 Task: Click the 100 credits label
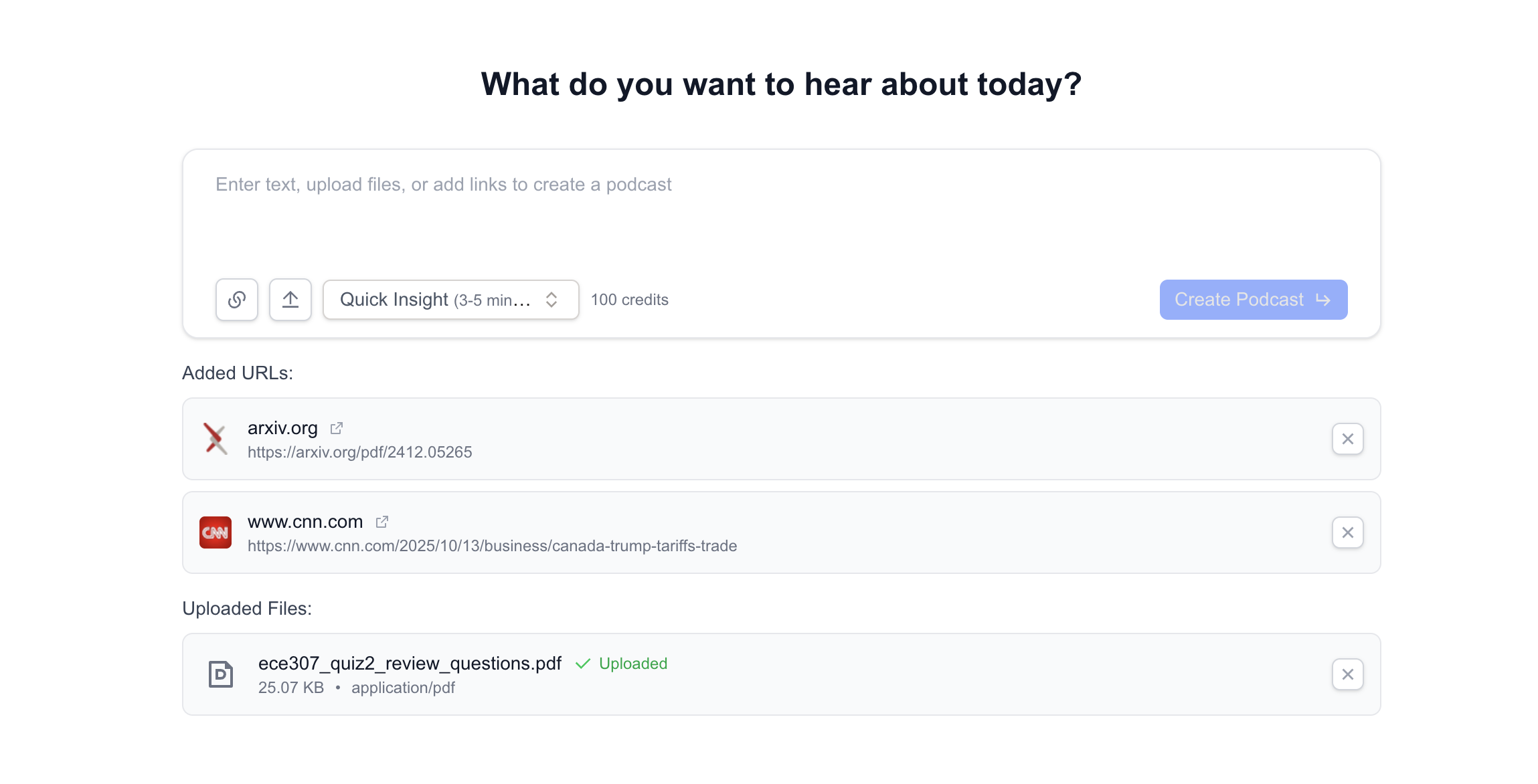point(630,300)
